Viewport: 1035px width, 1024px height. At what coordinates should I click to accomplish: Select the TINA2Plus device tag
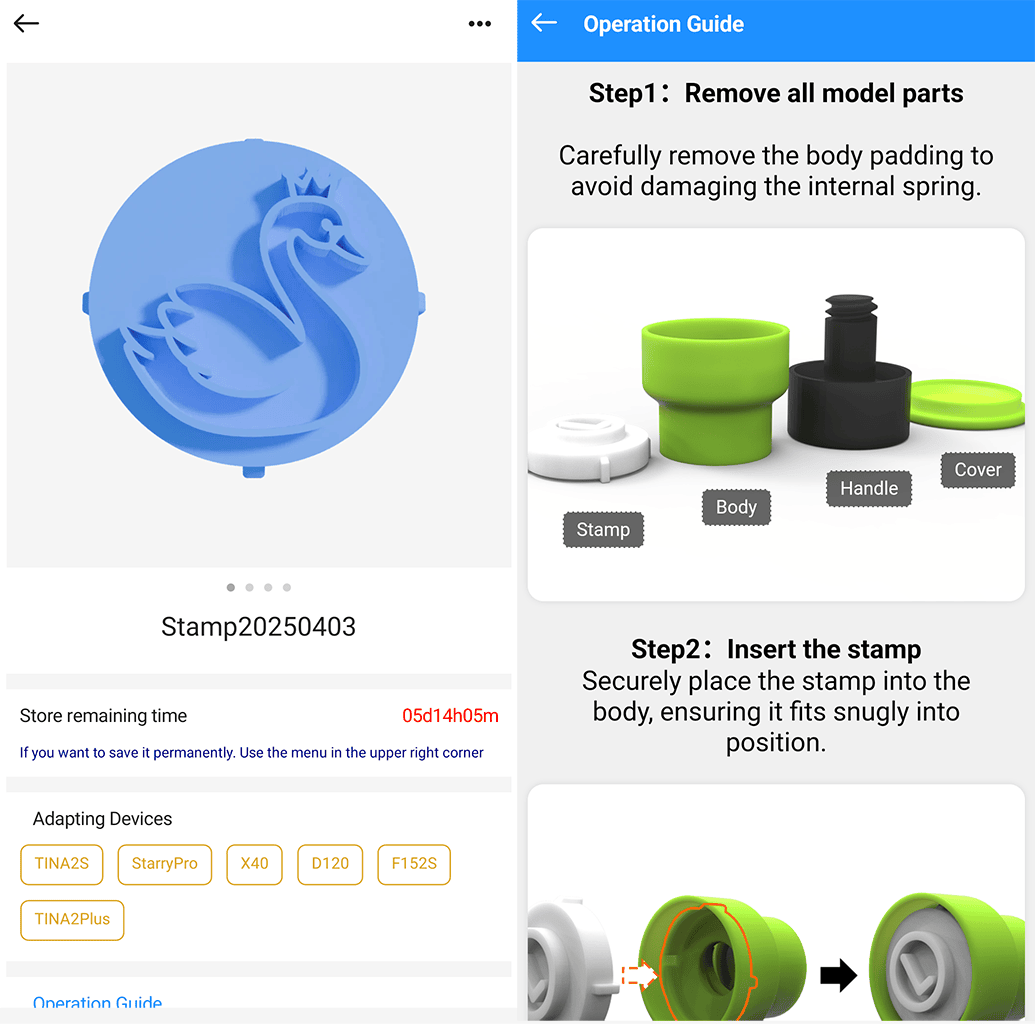point(72,920)
